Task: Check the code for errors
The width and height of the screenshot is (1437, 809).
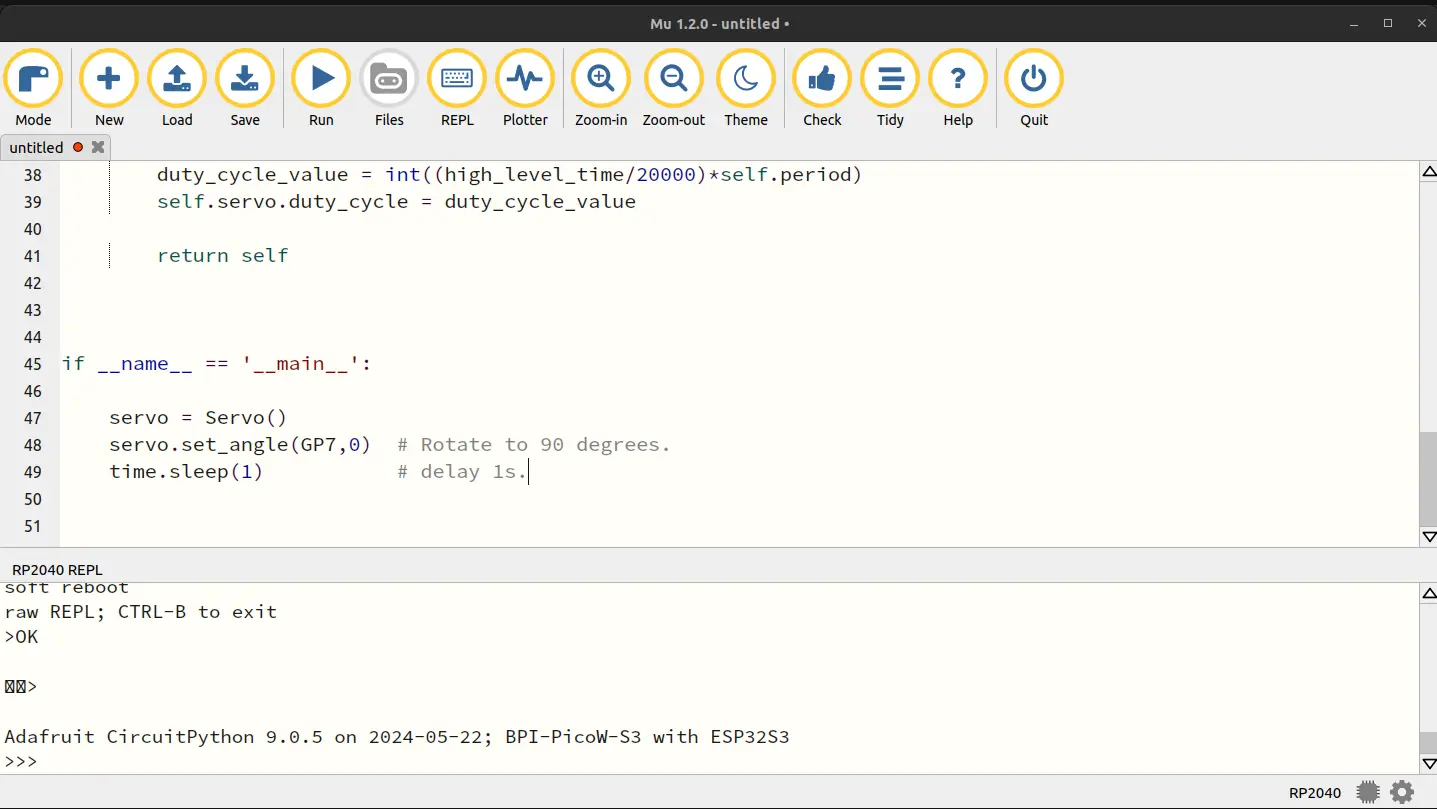Action: click(822, 89)
